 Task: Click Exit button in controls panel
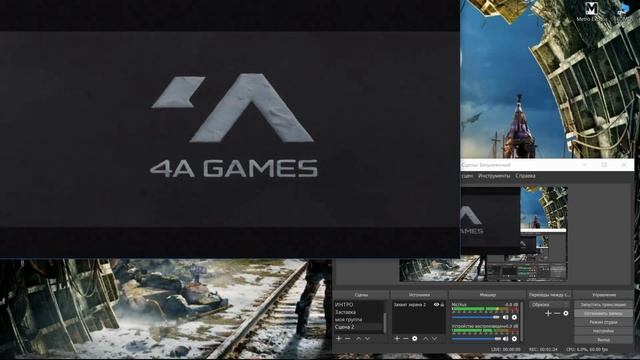click(603, 340)
